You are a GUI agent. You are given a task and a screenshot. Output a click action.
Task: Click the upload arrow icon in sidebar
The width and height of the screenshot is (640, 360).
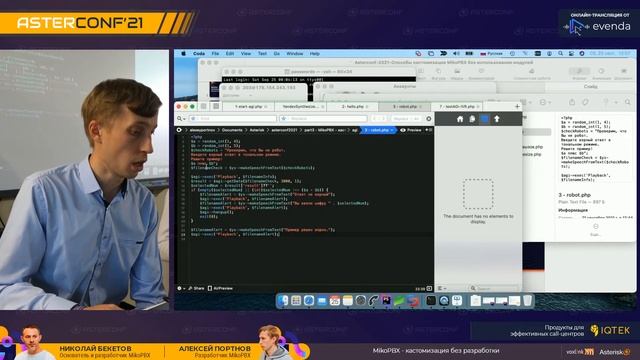coord(497,119)
